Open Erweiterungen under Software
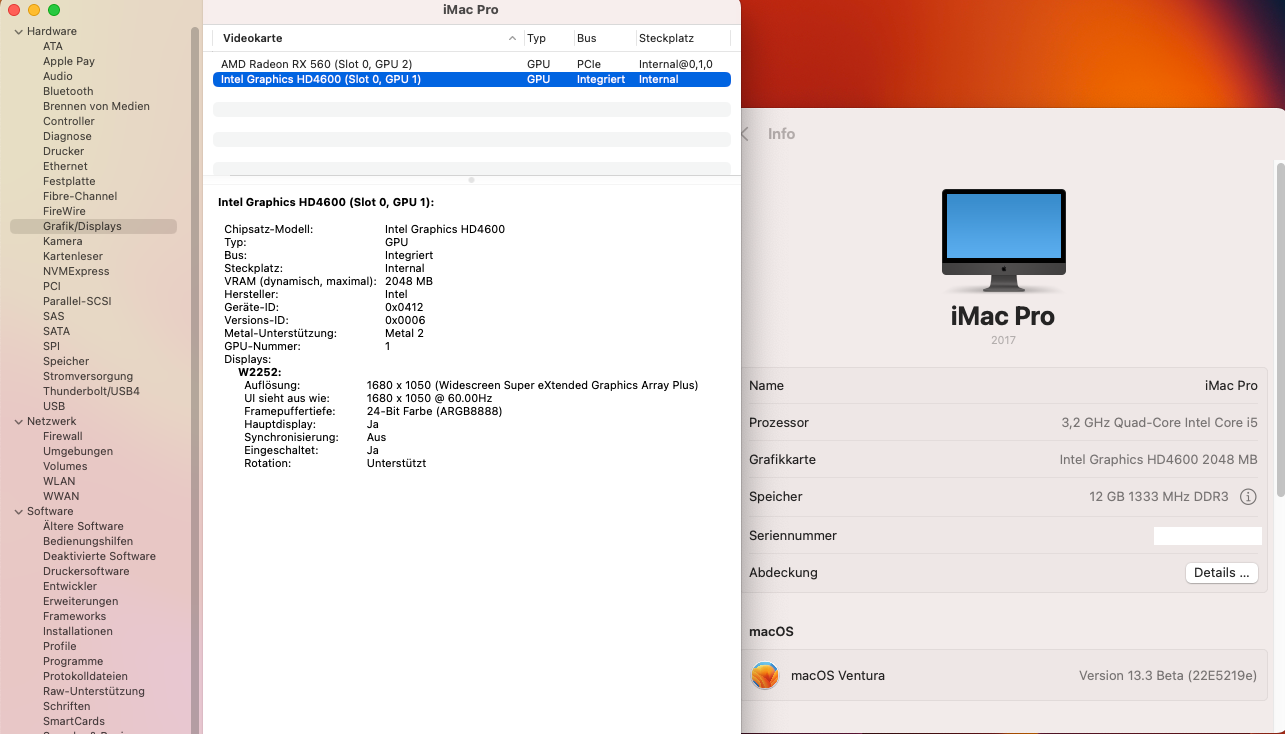 (80, 601)
